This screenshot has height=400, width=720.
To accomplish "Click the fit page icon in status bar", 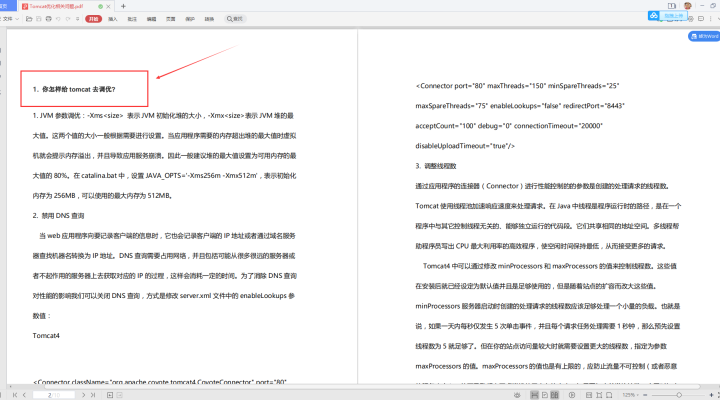I will [x=599, y=395].
